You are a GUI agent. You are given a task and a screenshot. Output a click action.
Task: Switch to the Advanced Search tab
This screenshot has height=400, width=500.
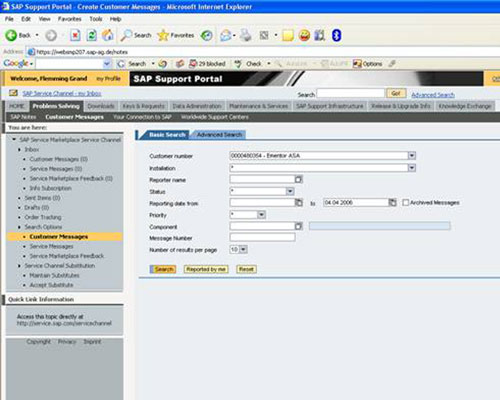pyautogui.click(x=219, y=135)
